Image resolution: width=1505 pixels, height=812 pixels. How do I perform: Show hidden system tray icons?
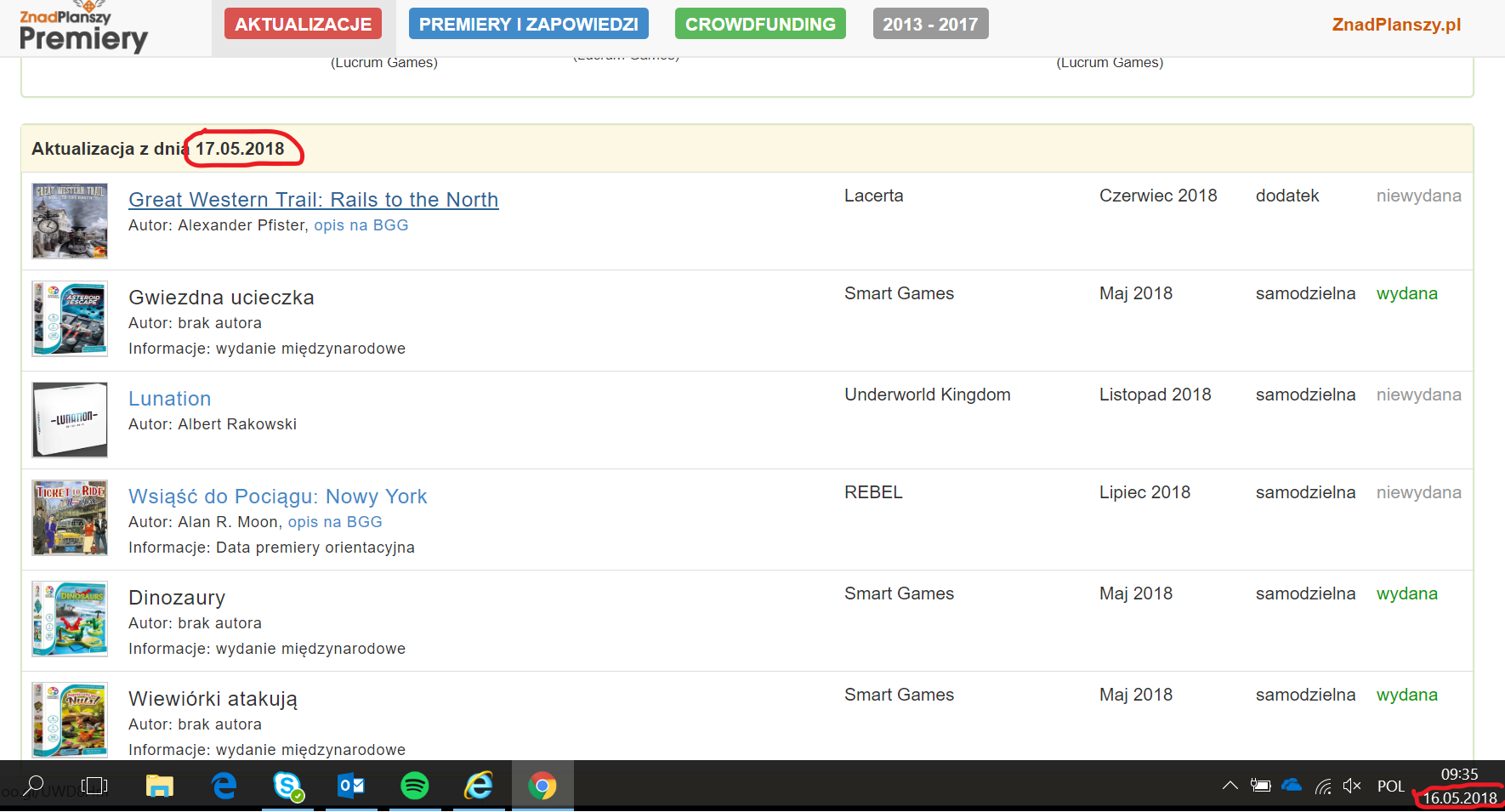1230,786
